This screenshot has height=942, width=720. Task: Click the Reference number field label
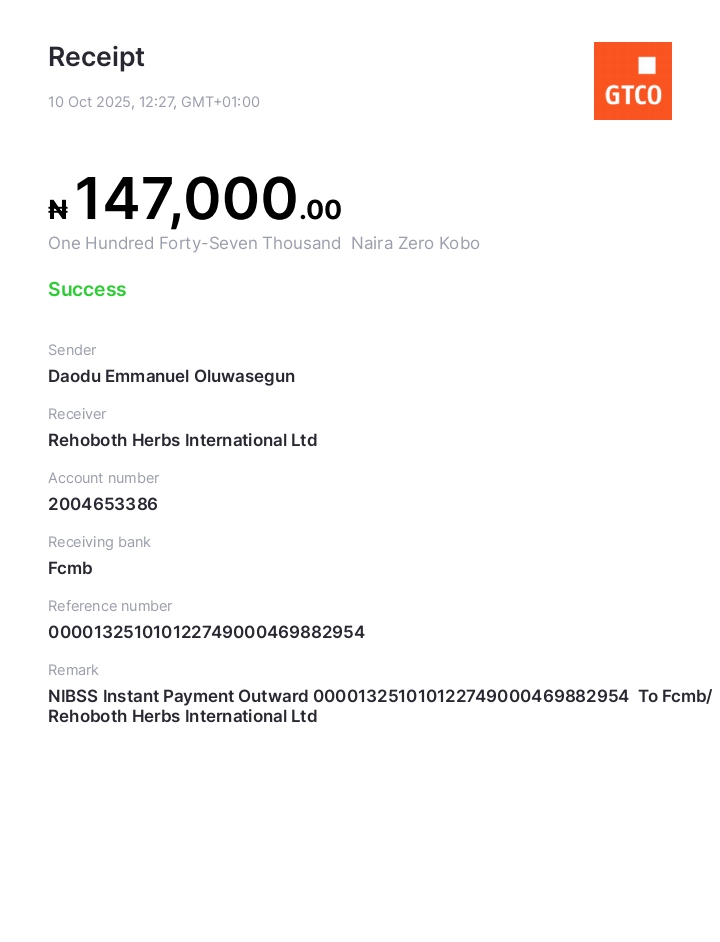click(x=110, y=606)
